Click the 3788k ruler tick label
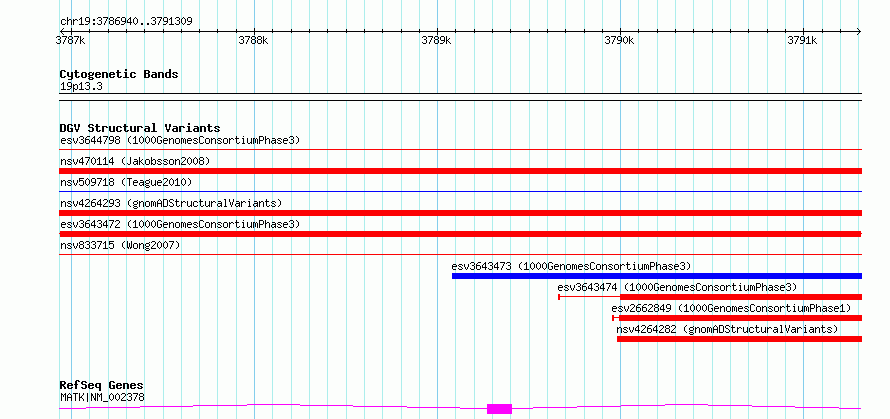Viewport: 890px width, 419px height. (x=253, y=41)
